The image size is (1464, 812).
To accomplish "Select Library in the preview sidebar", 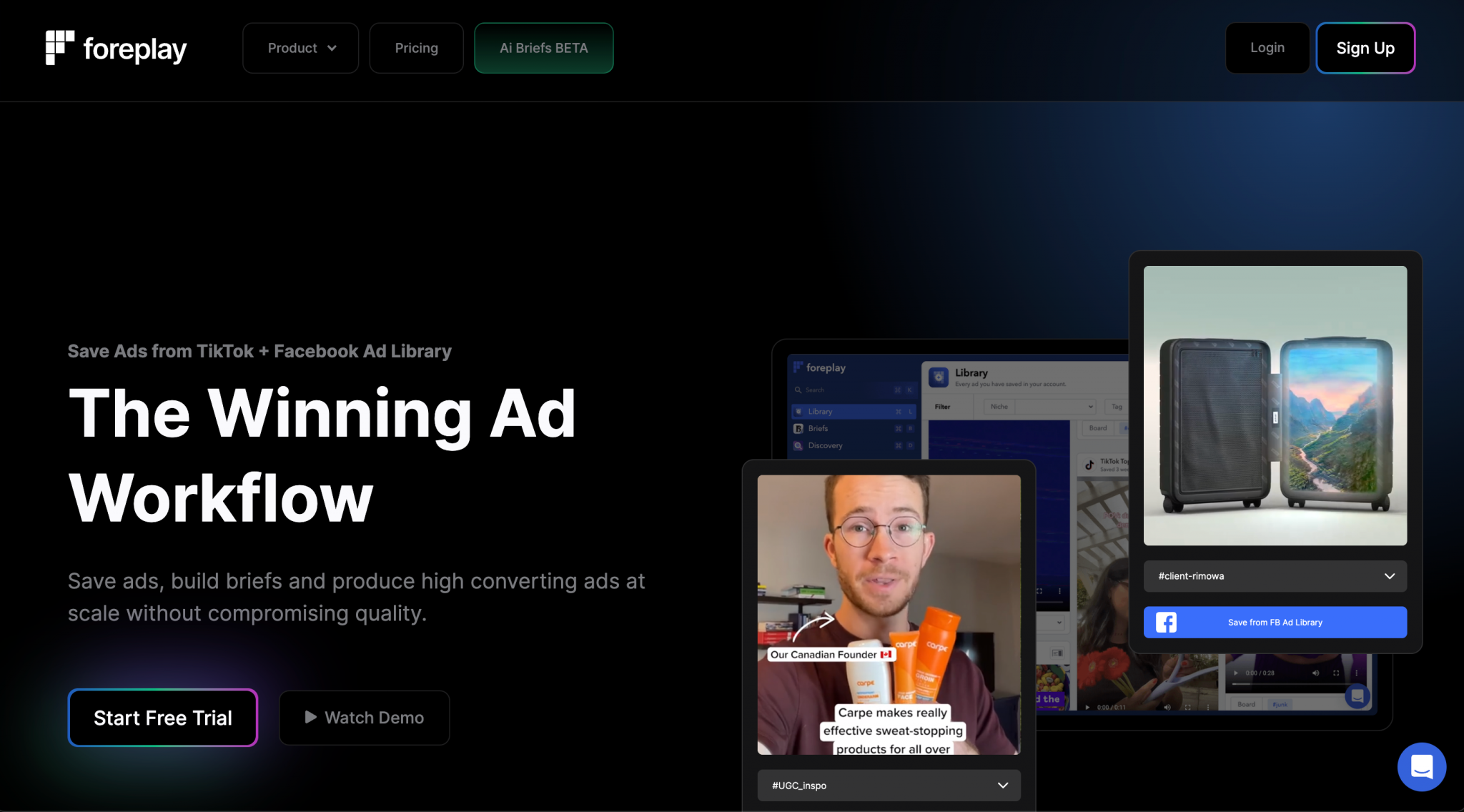I will [x=854, y=412].
